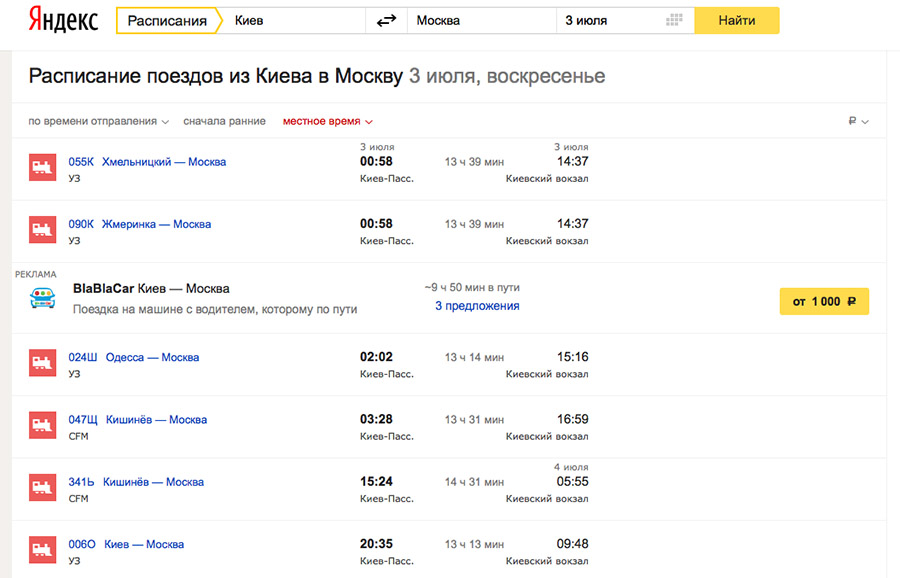The width and height of the screenshot is (900, 578).
Task: Open sort dropdown по времени отправления
Action: point(98,121)
